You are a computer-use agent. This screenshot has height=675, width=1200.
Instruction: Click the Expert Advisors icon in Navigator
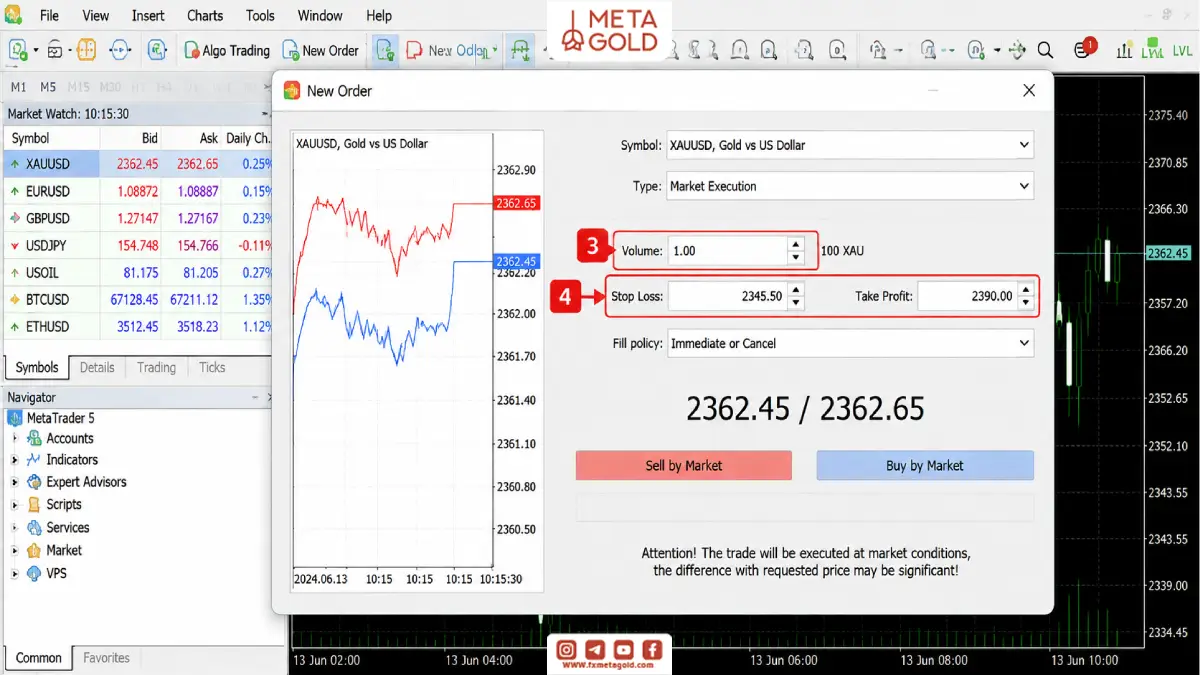point(34,482)
